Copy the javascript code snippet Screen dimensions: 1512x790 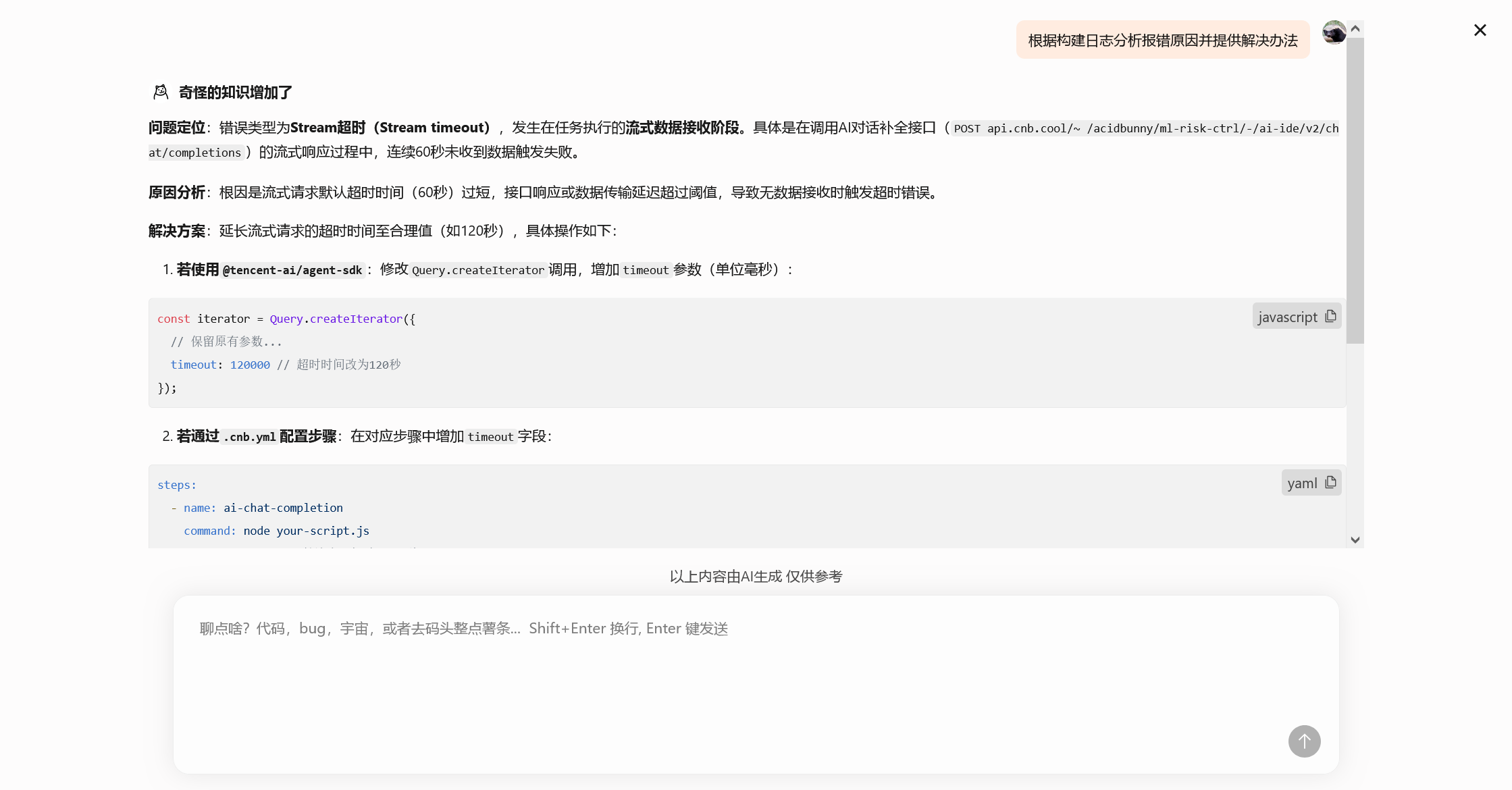point(1331,315)
